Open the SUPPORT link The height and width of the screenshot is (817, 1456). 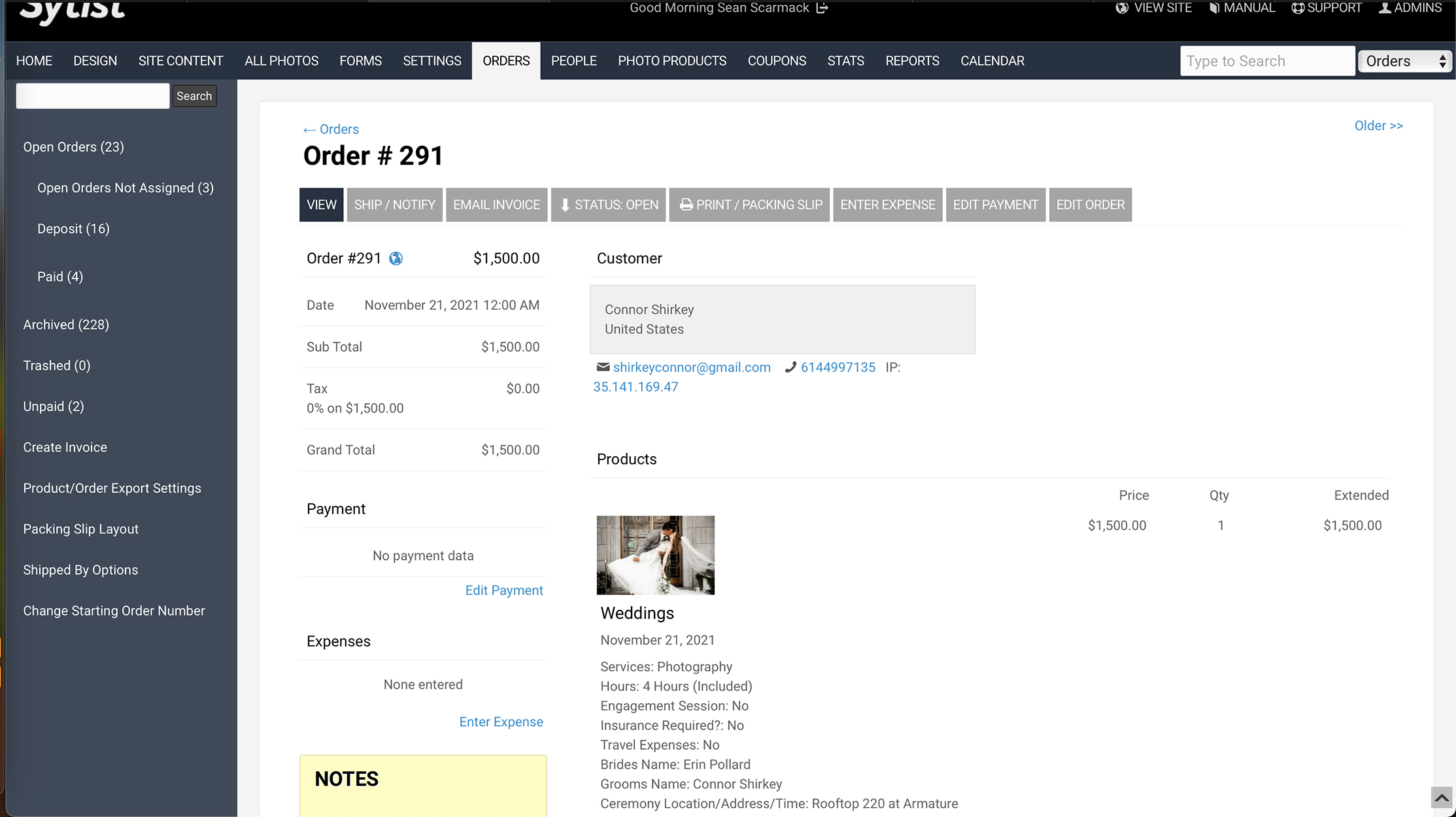tap(1327, 8)
